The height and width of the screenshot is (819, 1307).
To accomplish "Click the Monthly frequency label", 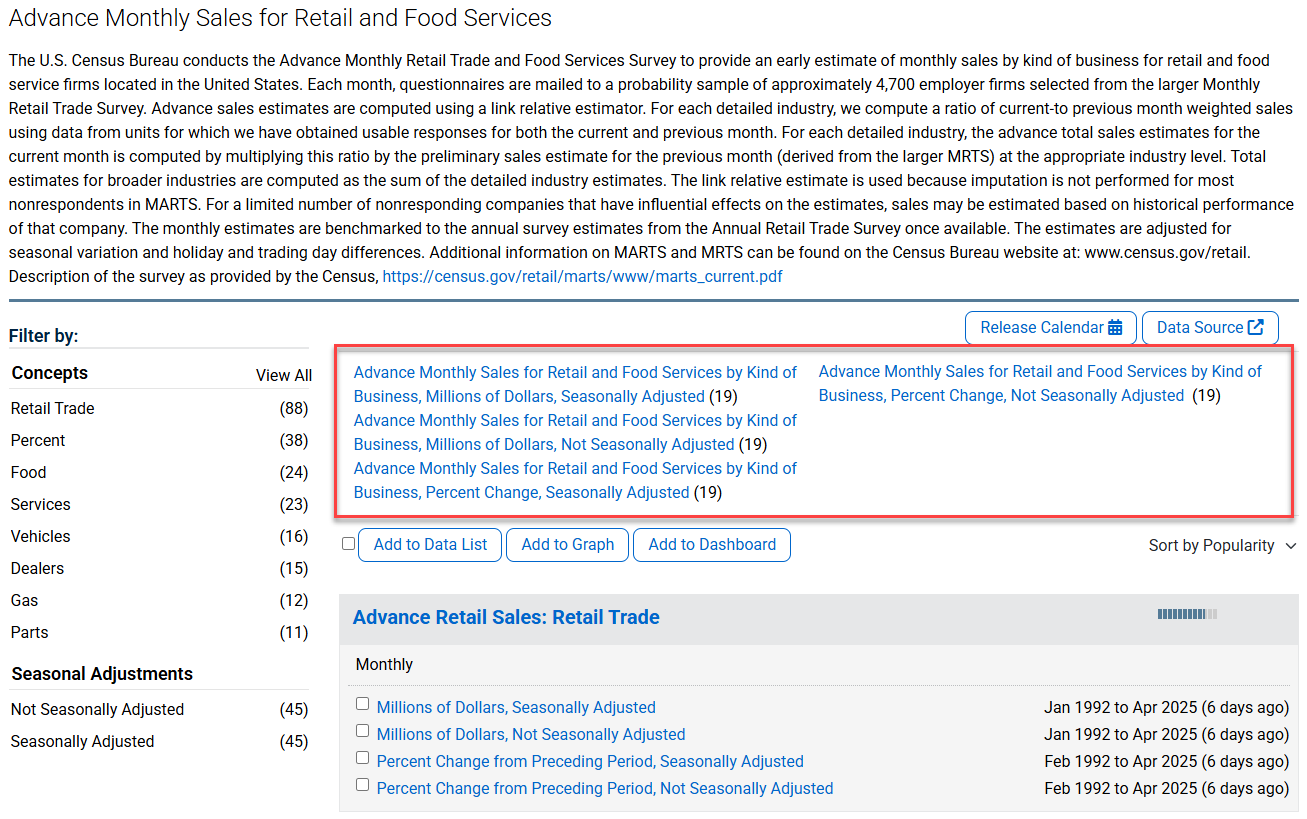I will [385, 664].
